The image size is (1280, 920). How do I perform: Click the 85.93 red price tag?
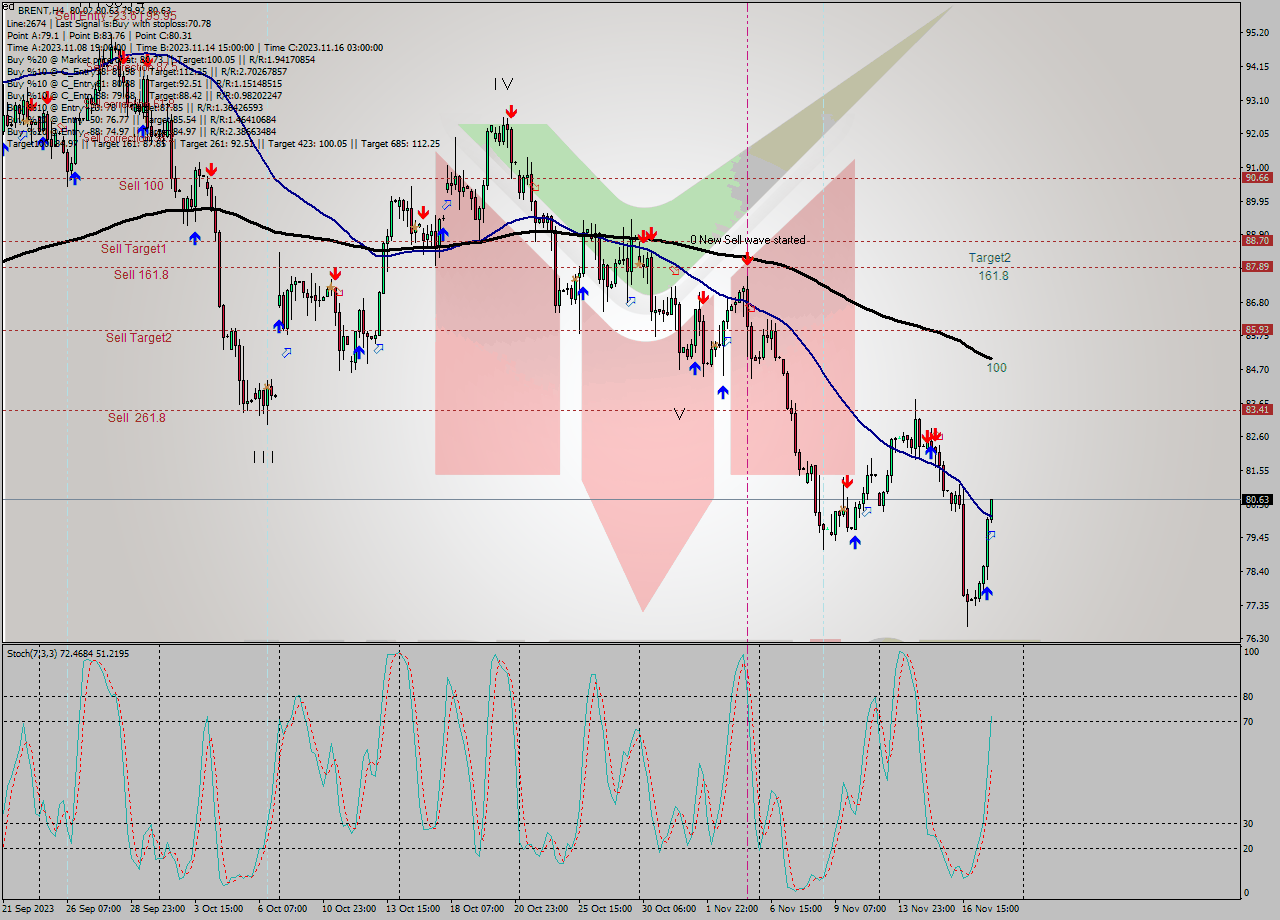[x=1257, y=329]
